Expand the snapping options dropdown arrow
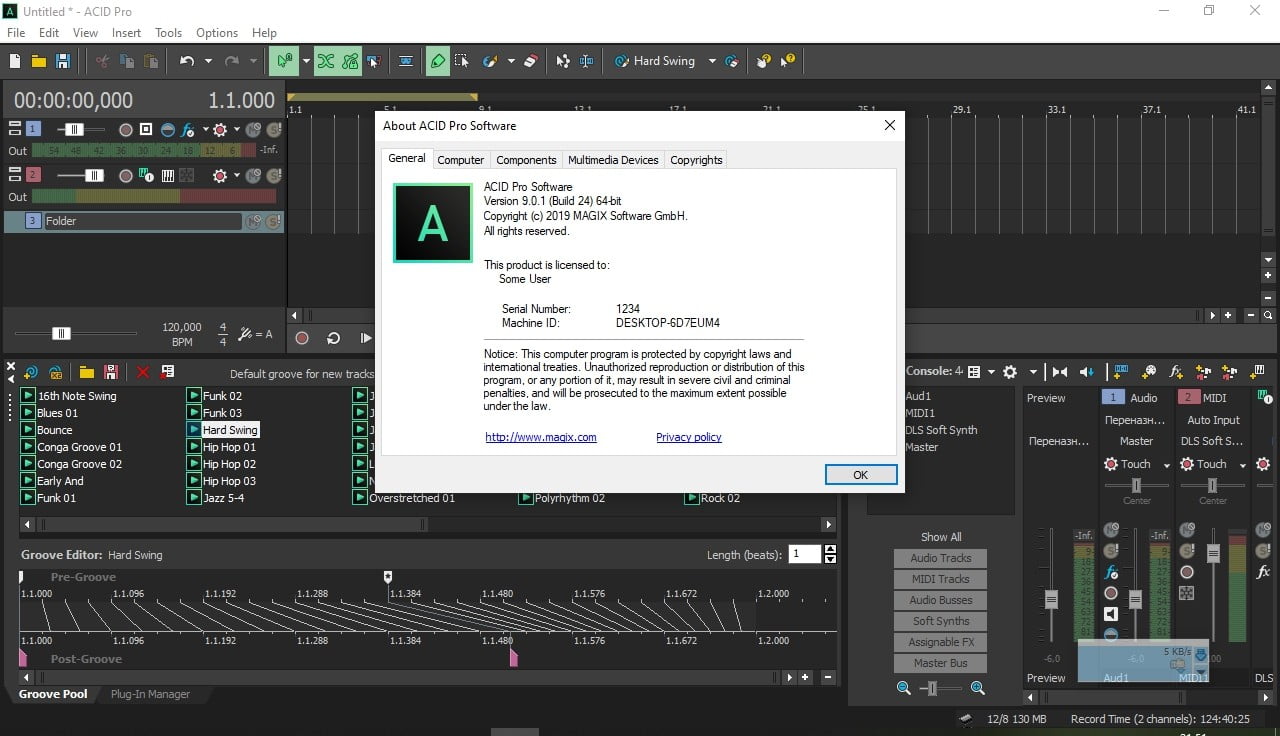1280x736 pixels. (305, 61)
